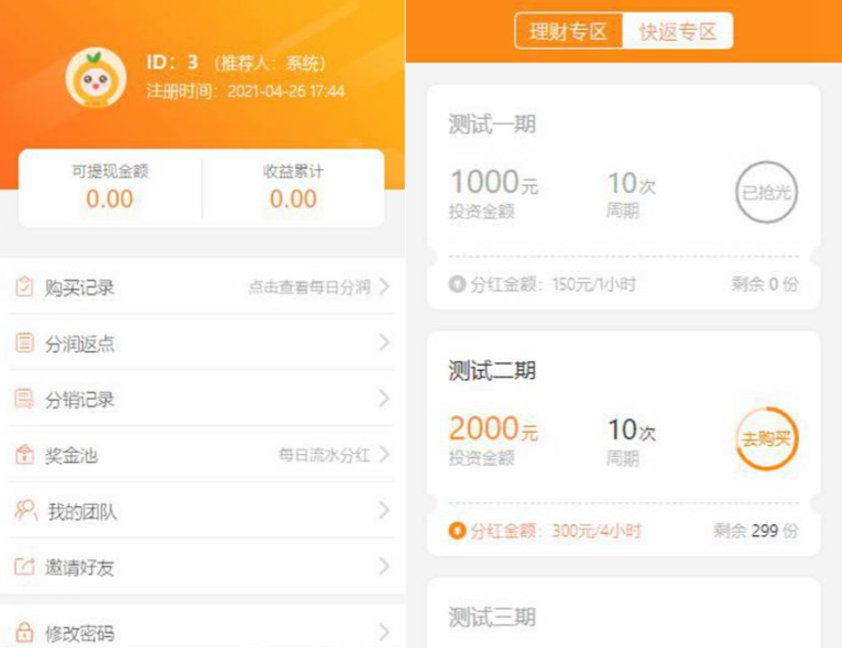The image size is (842, 648).
Task: Open the 修改密码 row chevron
Action: 384,632
